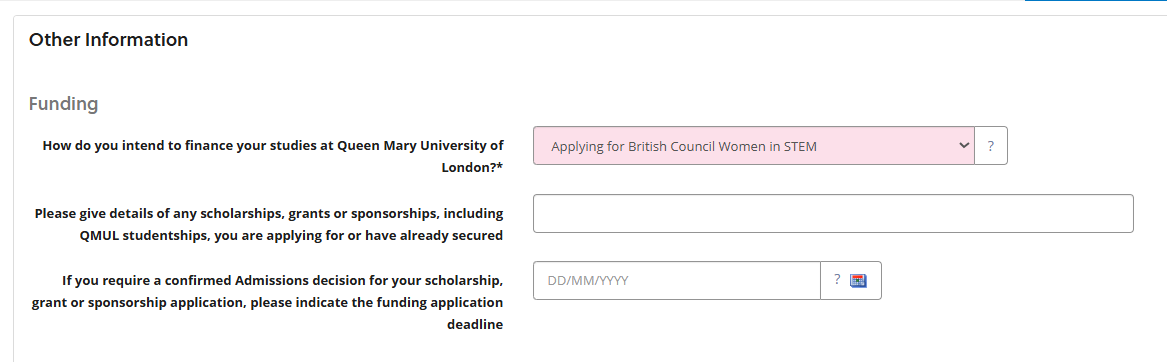Click into the DD/MM/YYYY deadline date field
1167x362 pixels.
677,281
